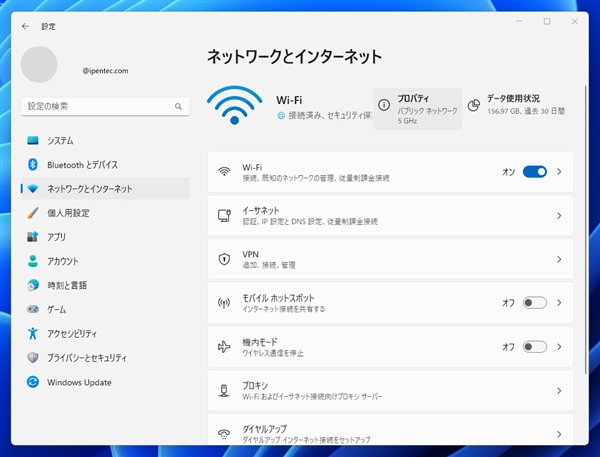Click the アプリ apps icon
The width and height of the screenshot is (600, 457).
pos(33,237)
